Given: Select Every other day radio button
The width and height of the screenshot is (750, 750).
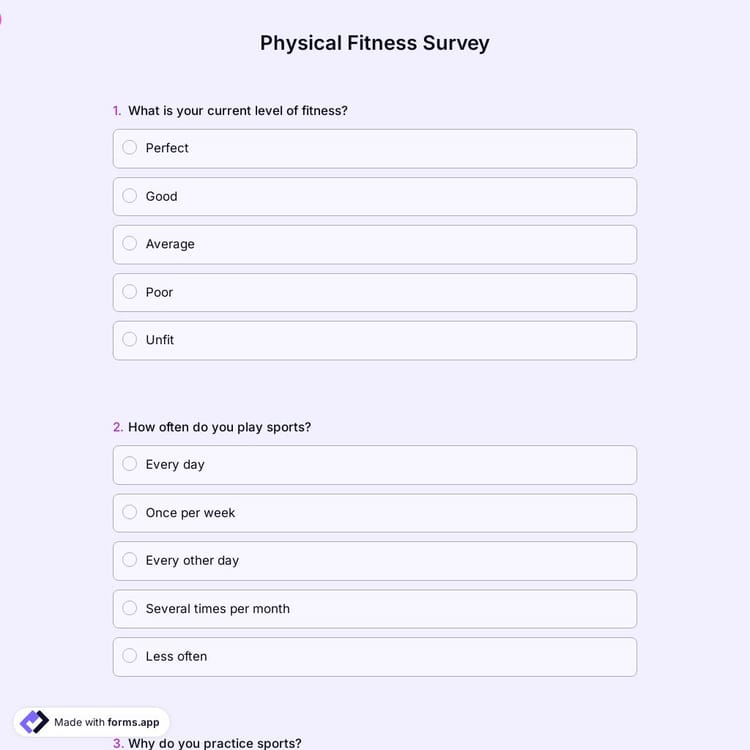Looking at the screenshot, I should [130, 560].
